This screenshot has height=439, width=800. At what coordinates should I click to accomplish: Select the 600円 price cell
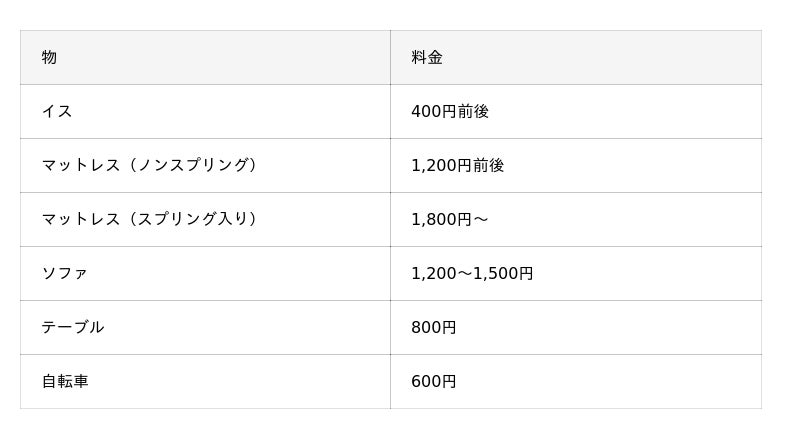[433, 382]
